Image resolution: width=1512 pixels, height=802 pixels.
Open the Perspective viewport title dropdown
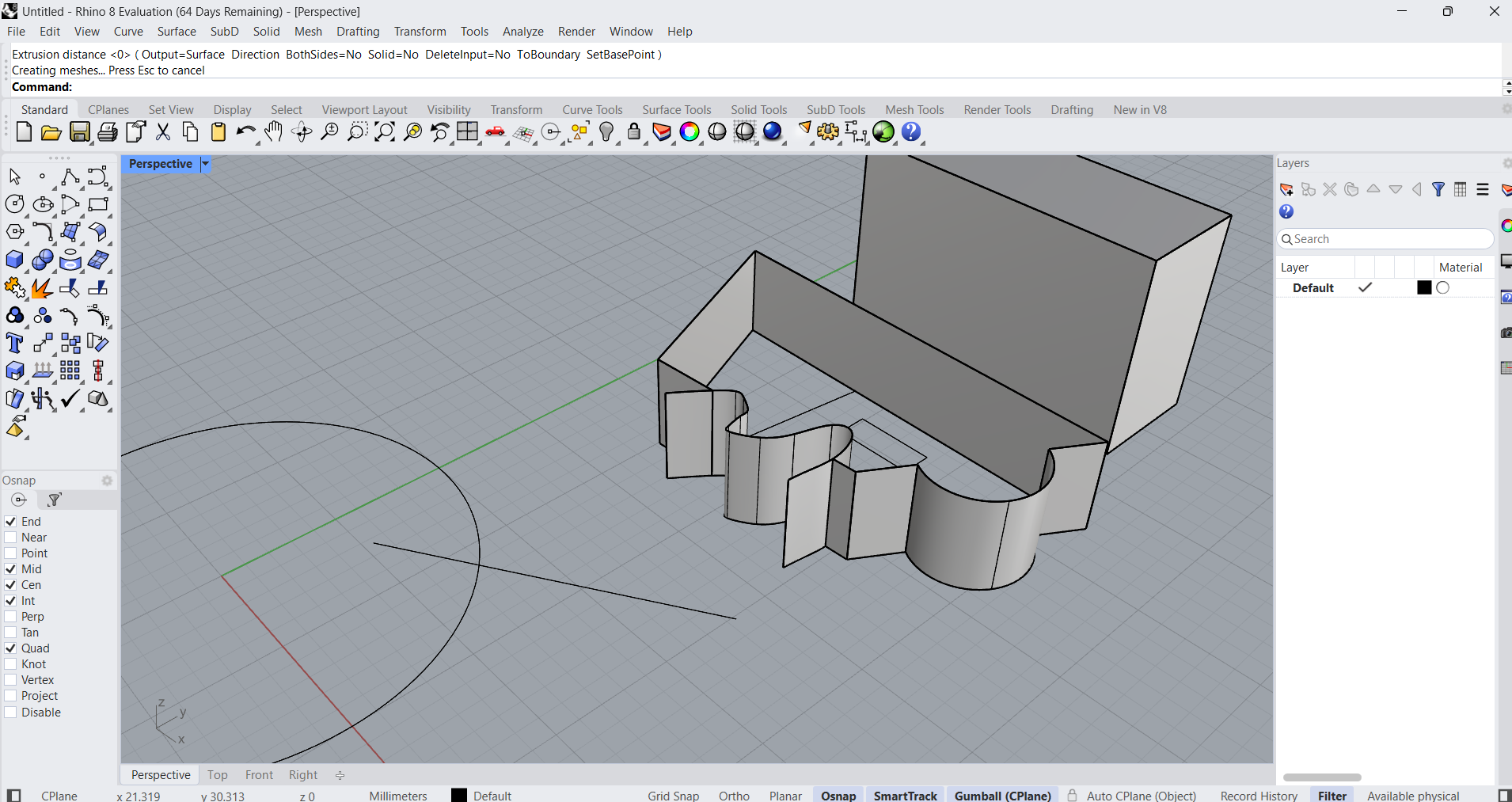(204, 163)
